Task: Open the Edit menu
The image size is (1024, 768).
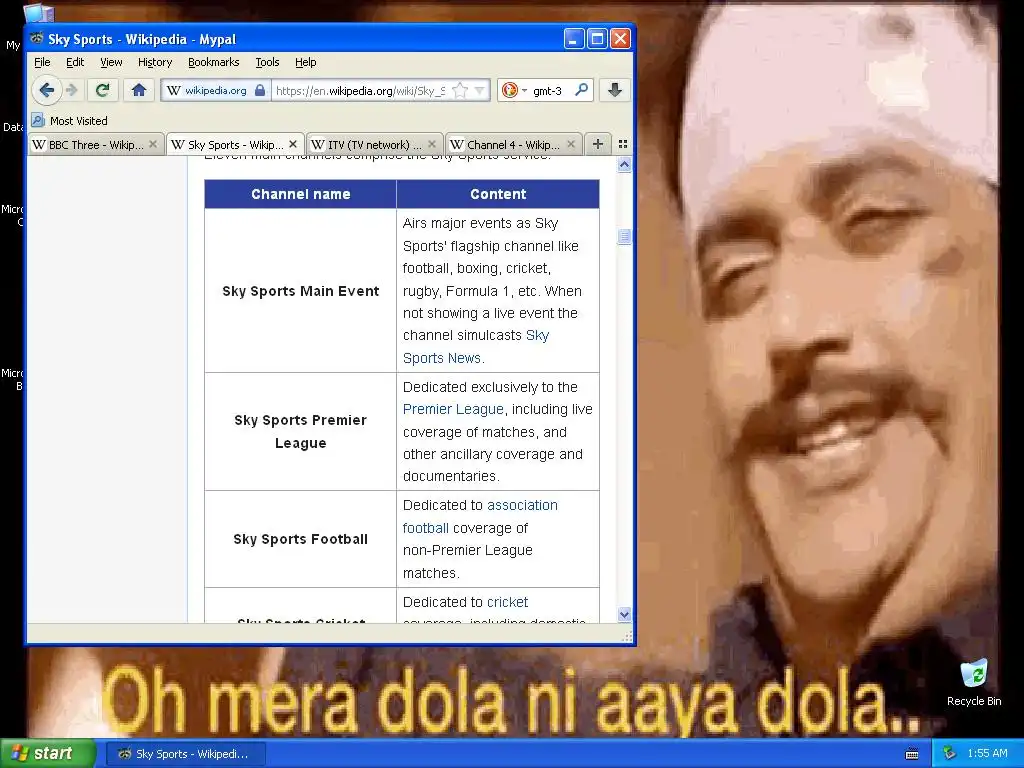Action: click(75, 62)
